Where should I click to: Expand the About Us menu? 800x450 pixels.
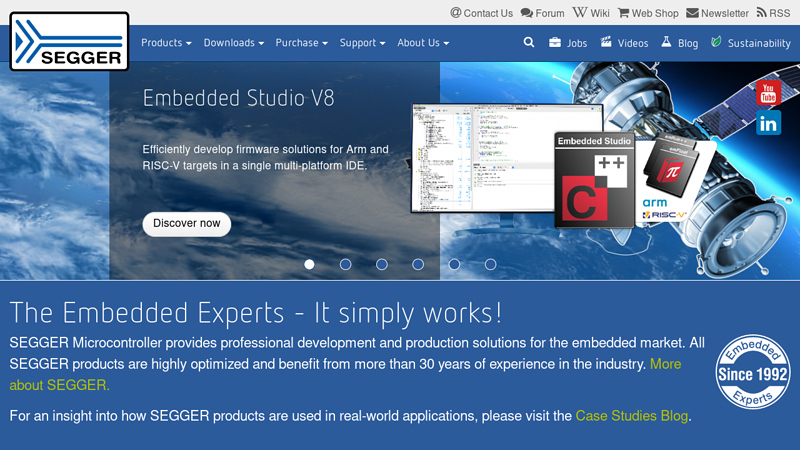[423, 43]
